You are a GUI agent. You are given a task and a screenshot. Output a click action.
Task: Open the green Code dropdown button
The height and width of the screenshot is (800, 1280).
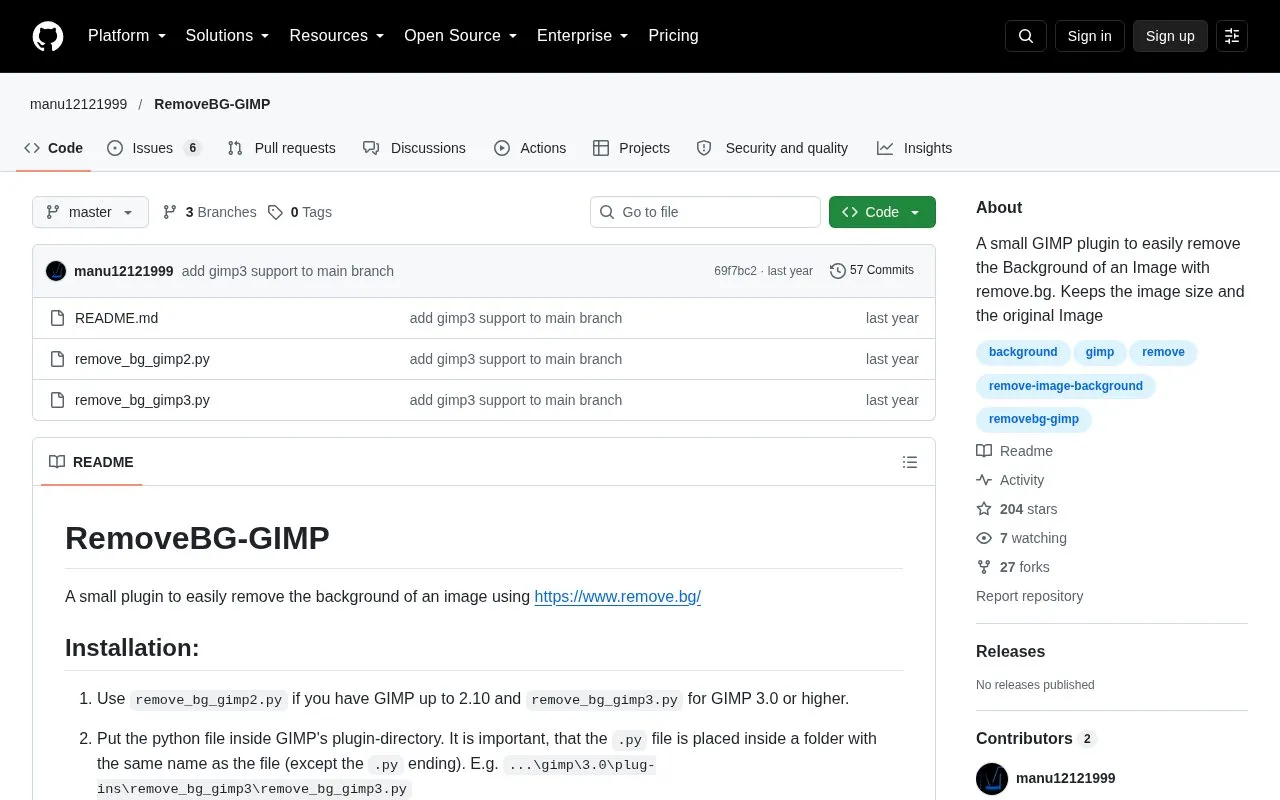pyautogui.click(x=882, y=212)
